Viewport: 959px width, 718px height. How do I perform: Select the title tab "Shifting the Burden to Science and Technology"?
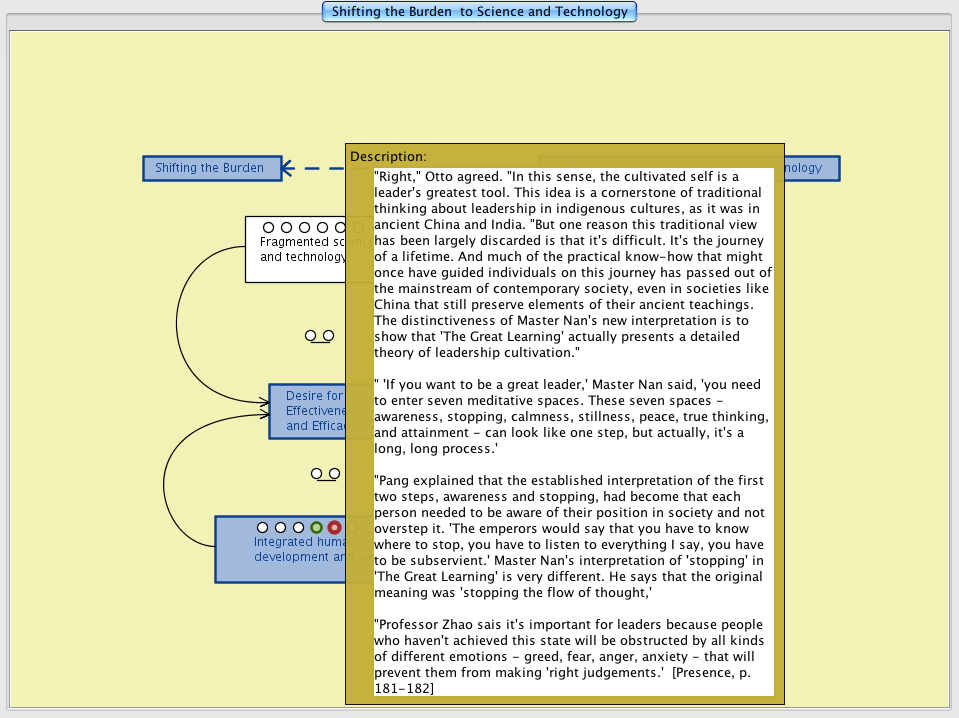[479, 12]
